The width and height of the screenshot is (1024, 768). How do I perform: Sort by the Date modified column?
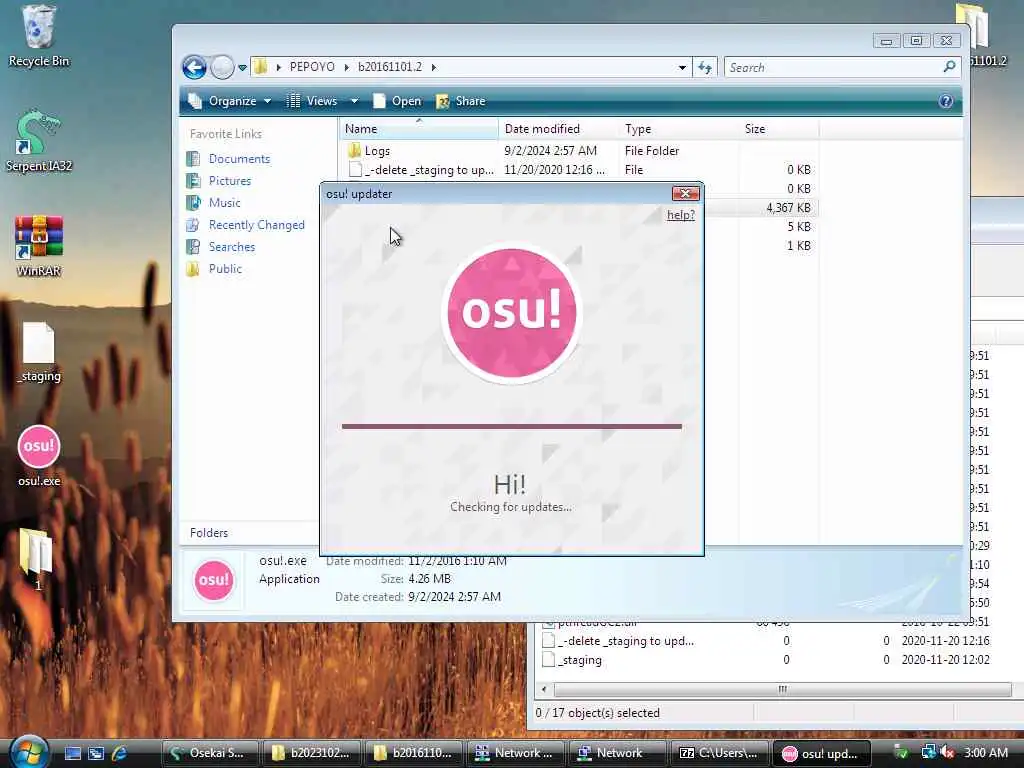coord(558,129)
